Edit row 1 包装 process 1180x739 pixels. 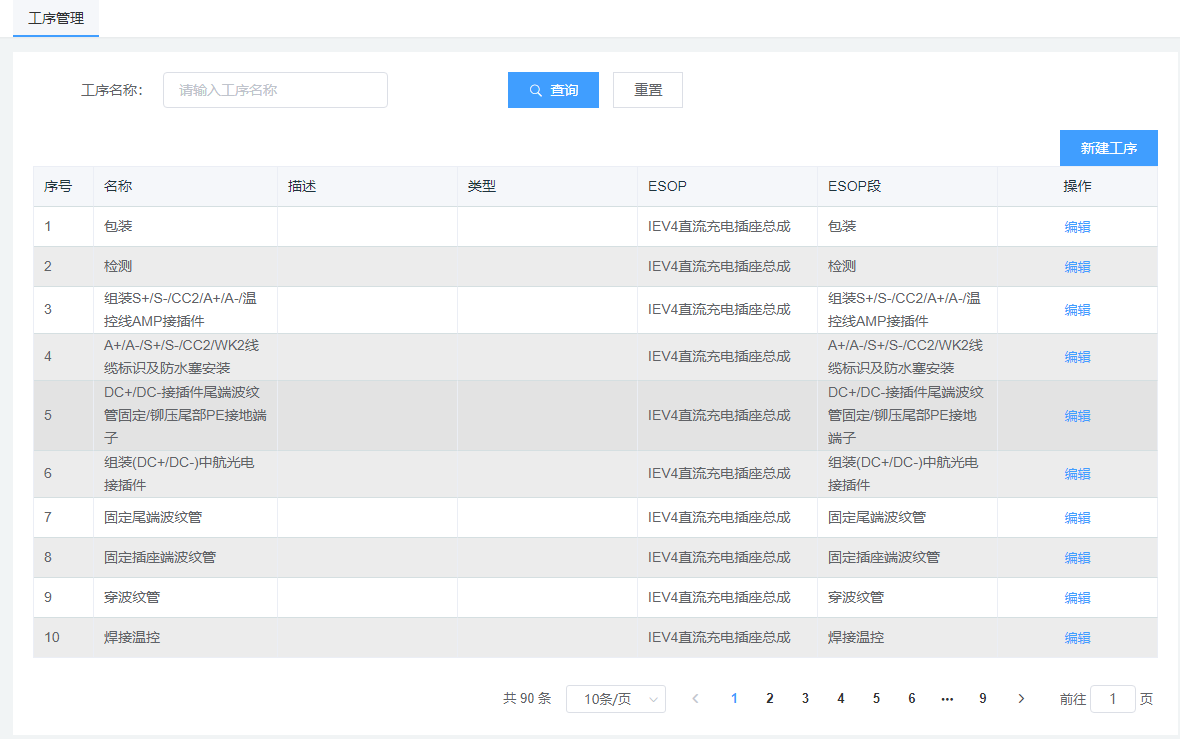1077,227
